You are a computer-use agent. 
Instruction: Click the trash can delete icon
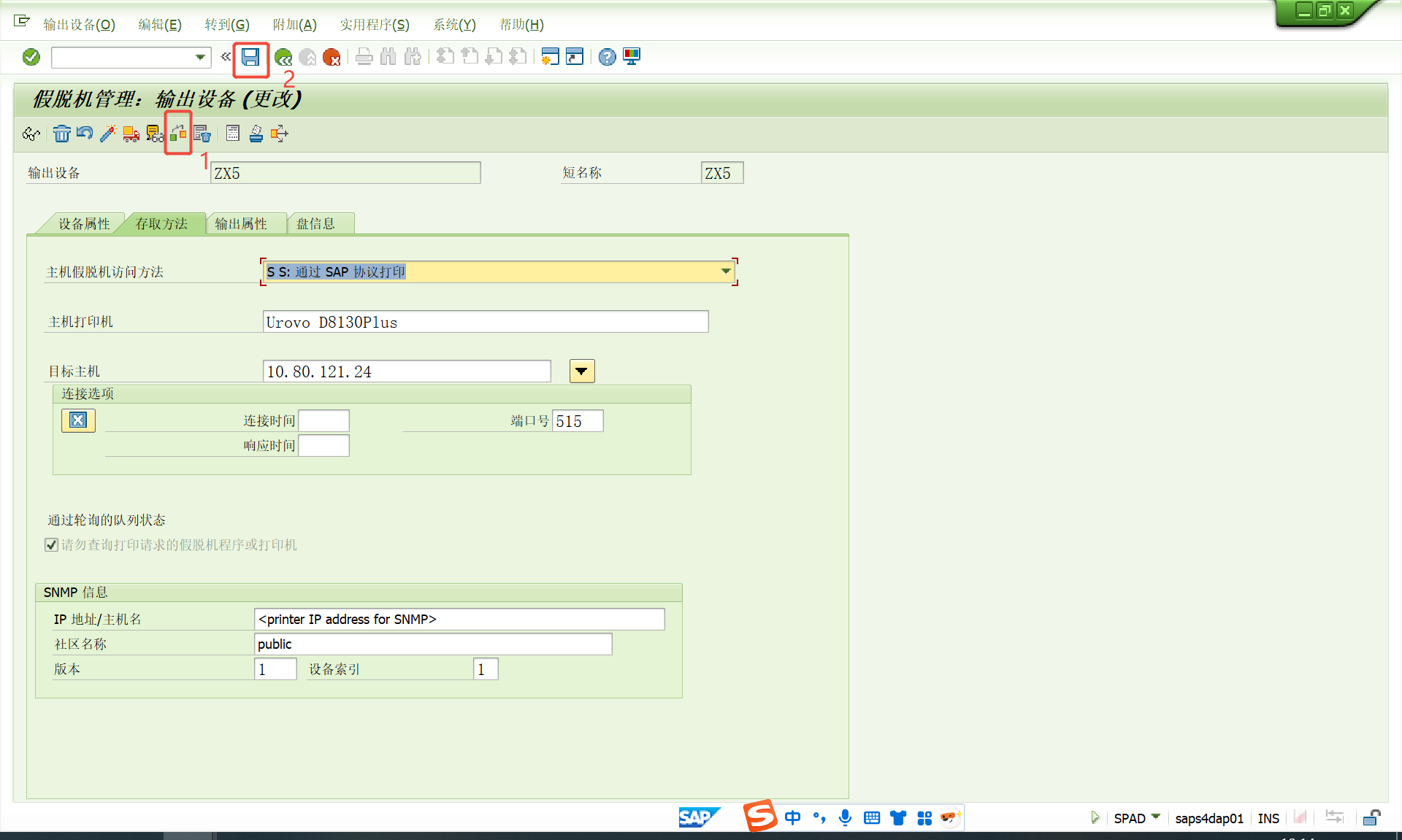pyautogui.click(x=61, y=134)
